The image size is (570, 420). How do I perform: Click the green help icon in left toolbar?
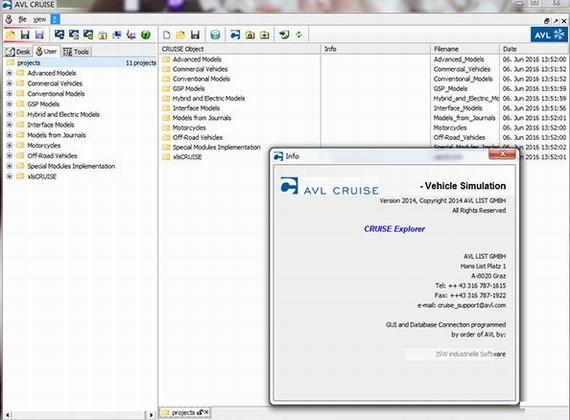pos(146,35)
